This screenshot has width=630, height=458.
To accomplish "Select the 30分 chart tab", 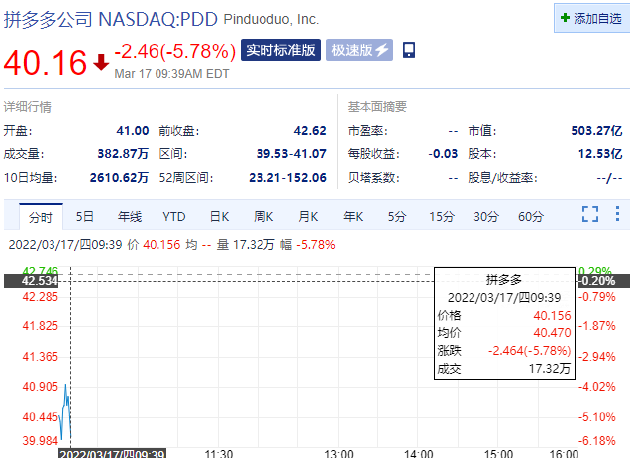I will (486, 217).
